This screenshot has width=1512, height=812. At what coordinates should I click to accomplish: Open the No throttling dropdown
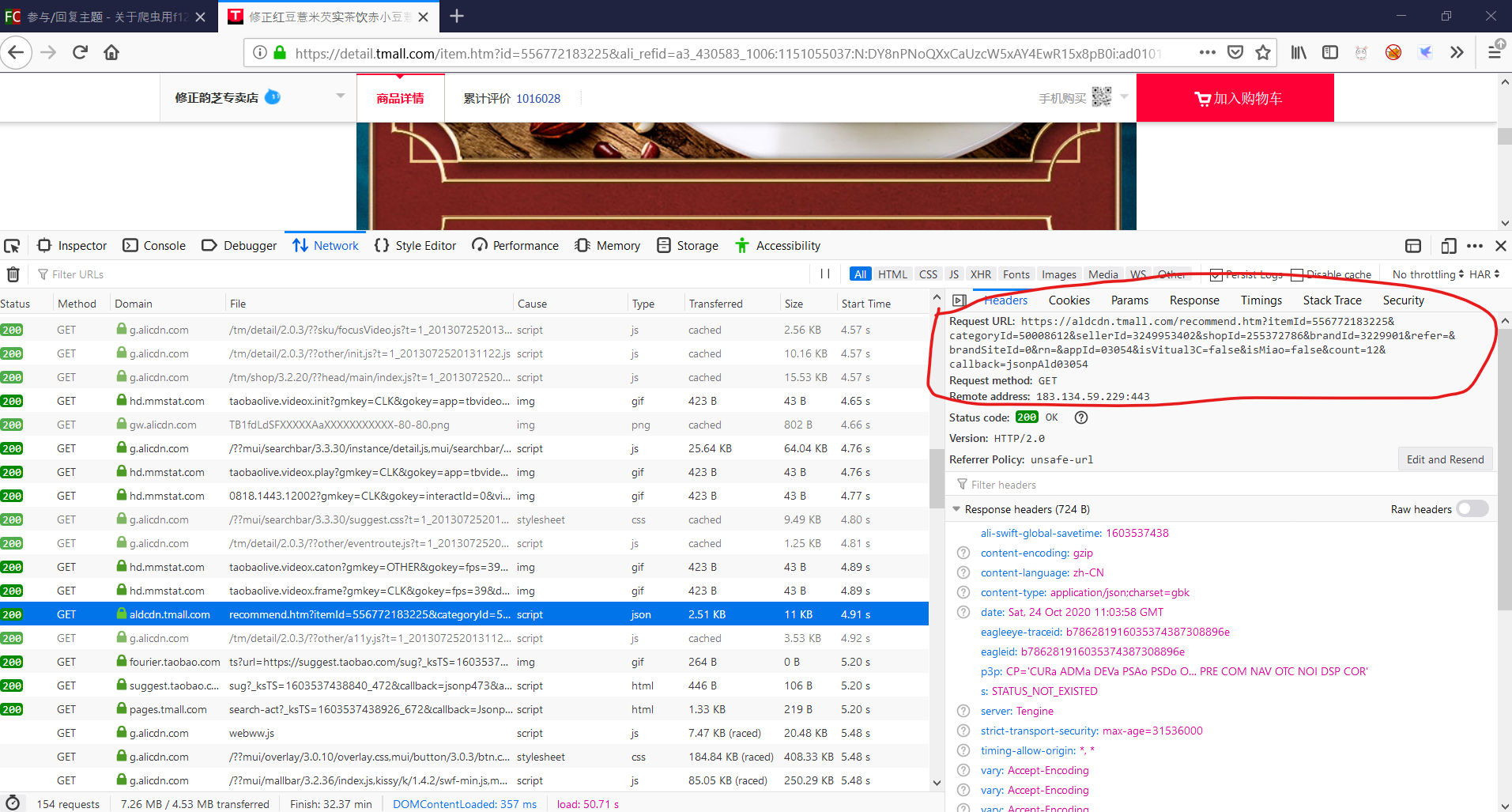click(1427, 274)
